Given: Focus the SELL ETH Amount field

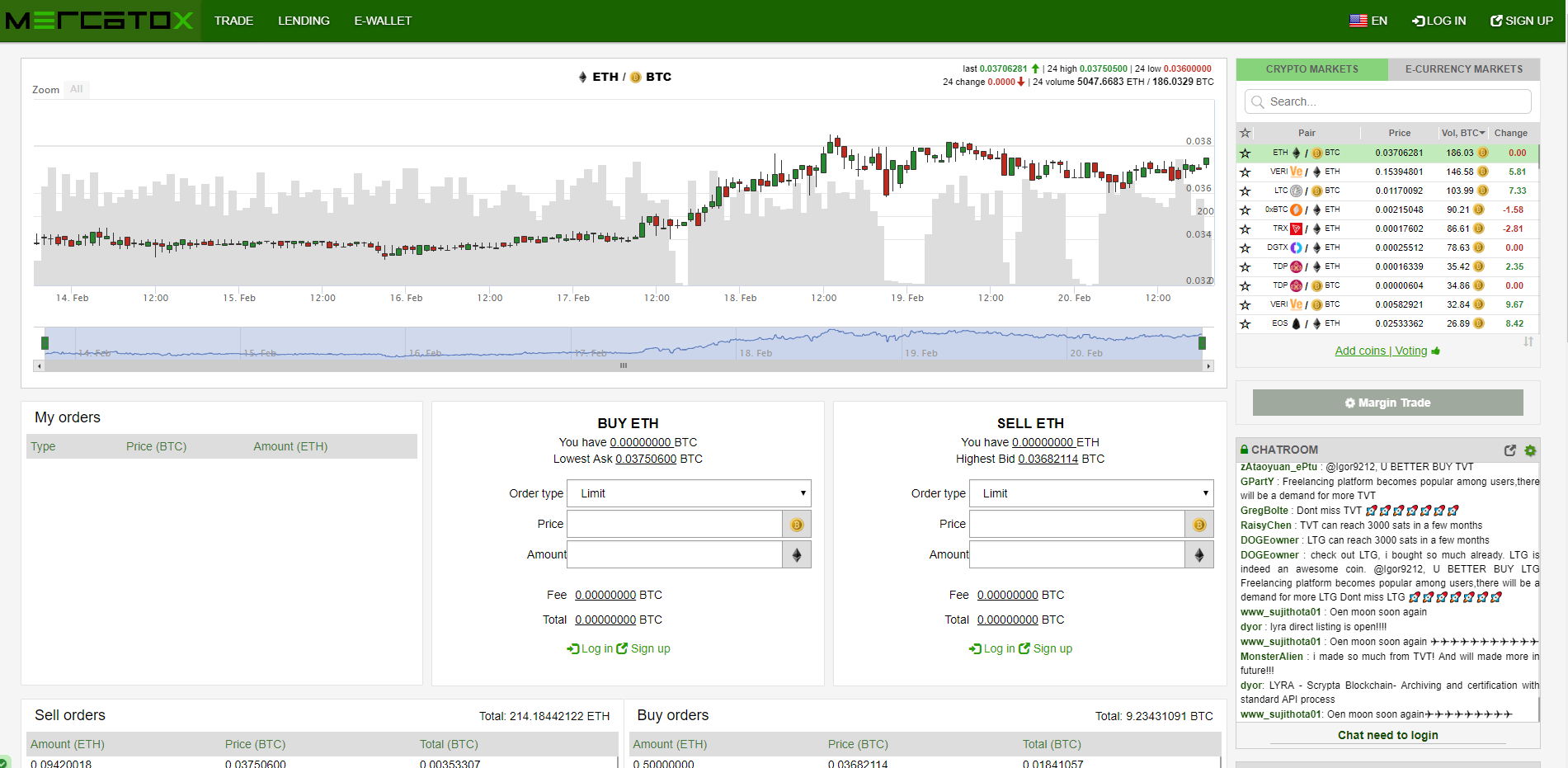Looking at the screenshot, I should pos(1077,554).
